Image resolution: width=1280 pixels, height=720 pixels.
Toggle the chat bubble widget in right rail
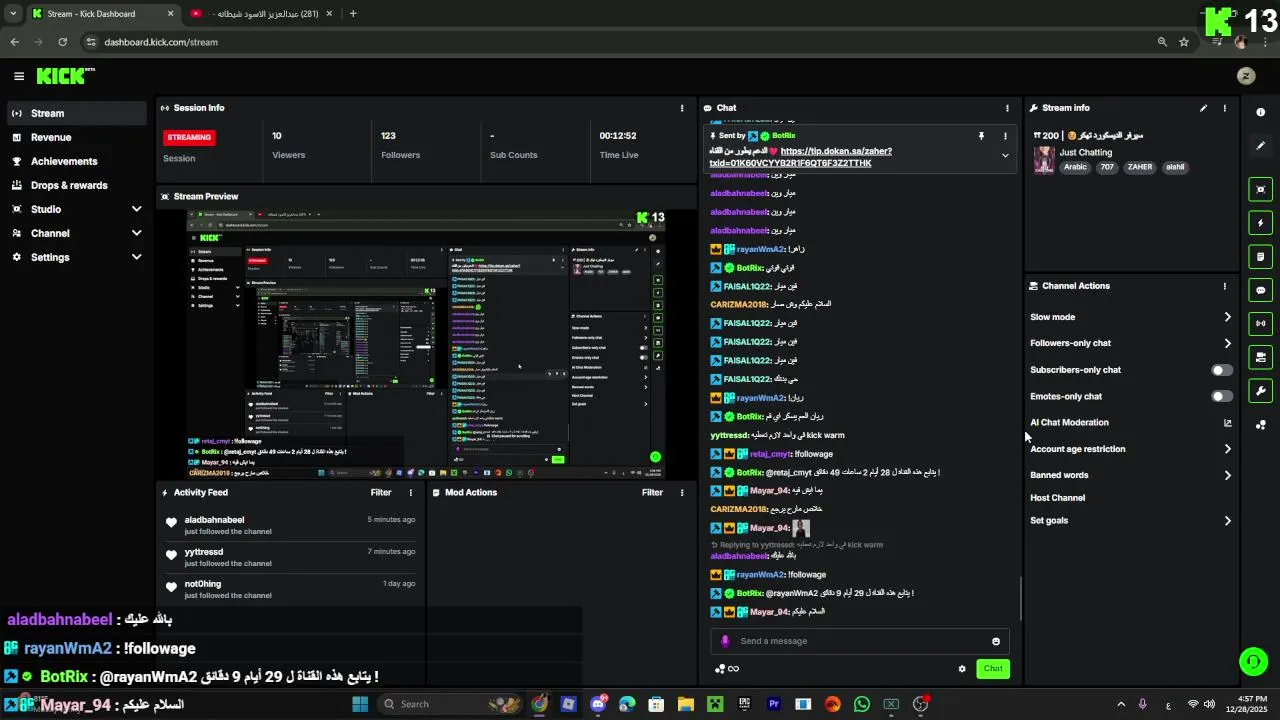[1261, 290]
